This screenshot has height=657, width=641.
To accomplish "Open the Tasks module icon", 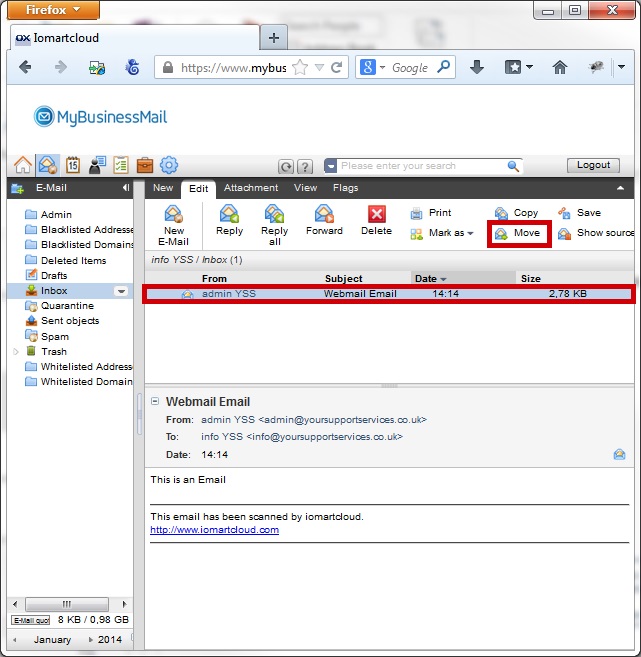I will coord(121,165).
